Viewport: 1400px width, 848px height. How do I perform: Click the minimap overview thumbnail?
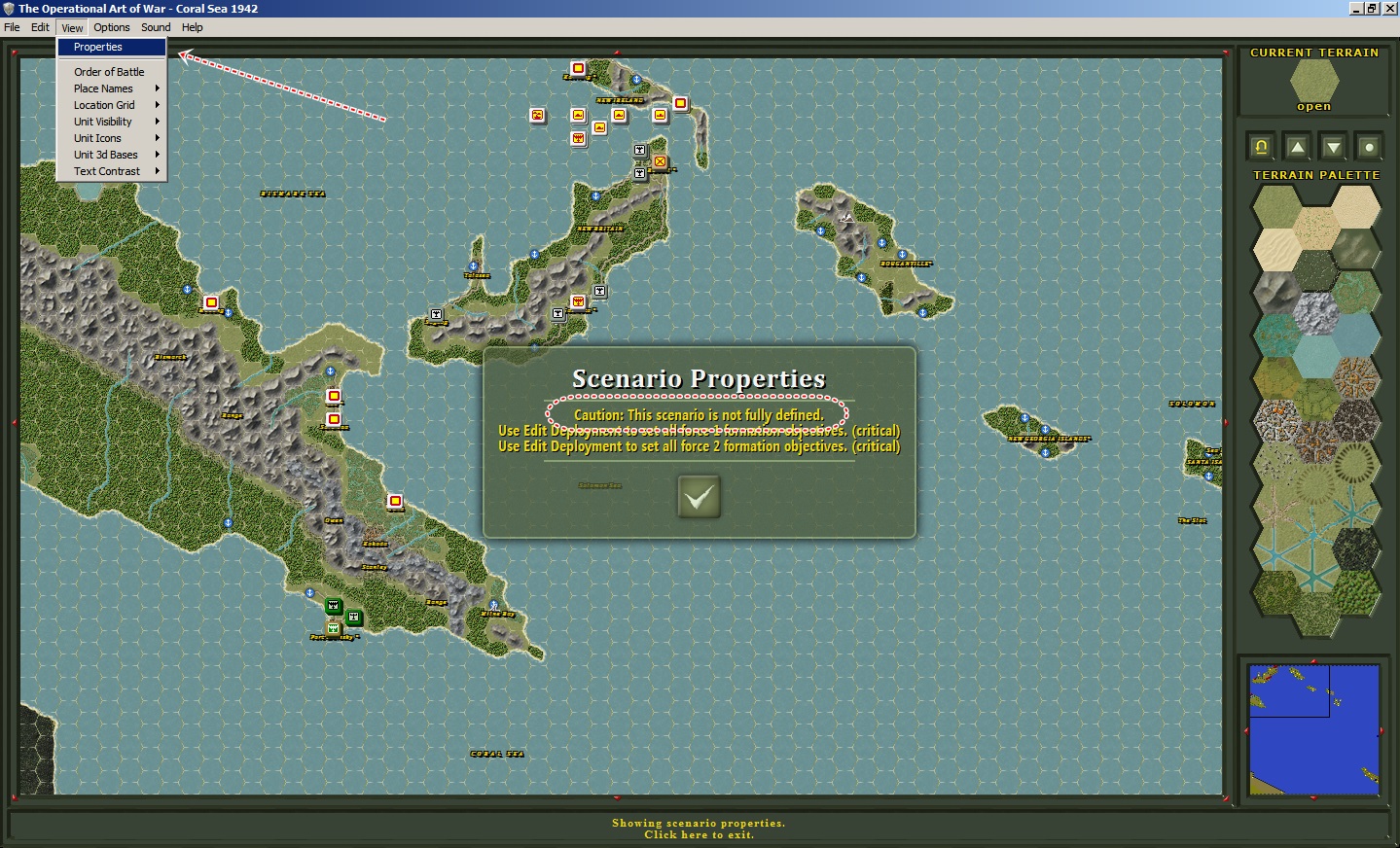[1313, 730]
